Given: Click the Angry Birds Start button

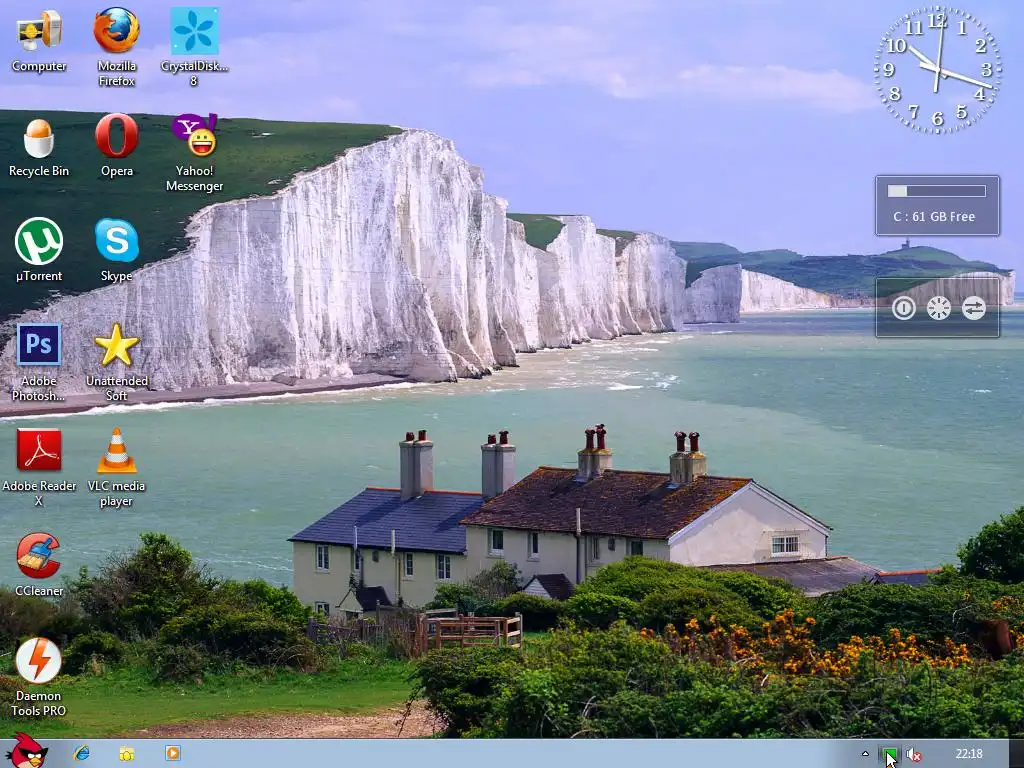Looking at the screenshot, I should (25, 751).
